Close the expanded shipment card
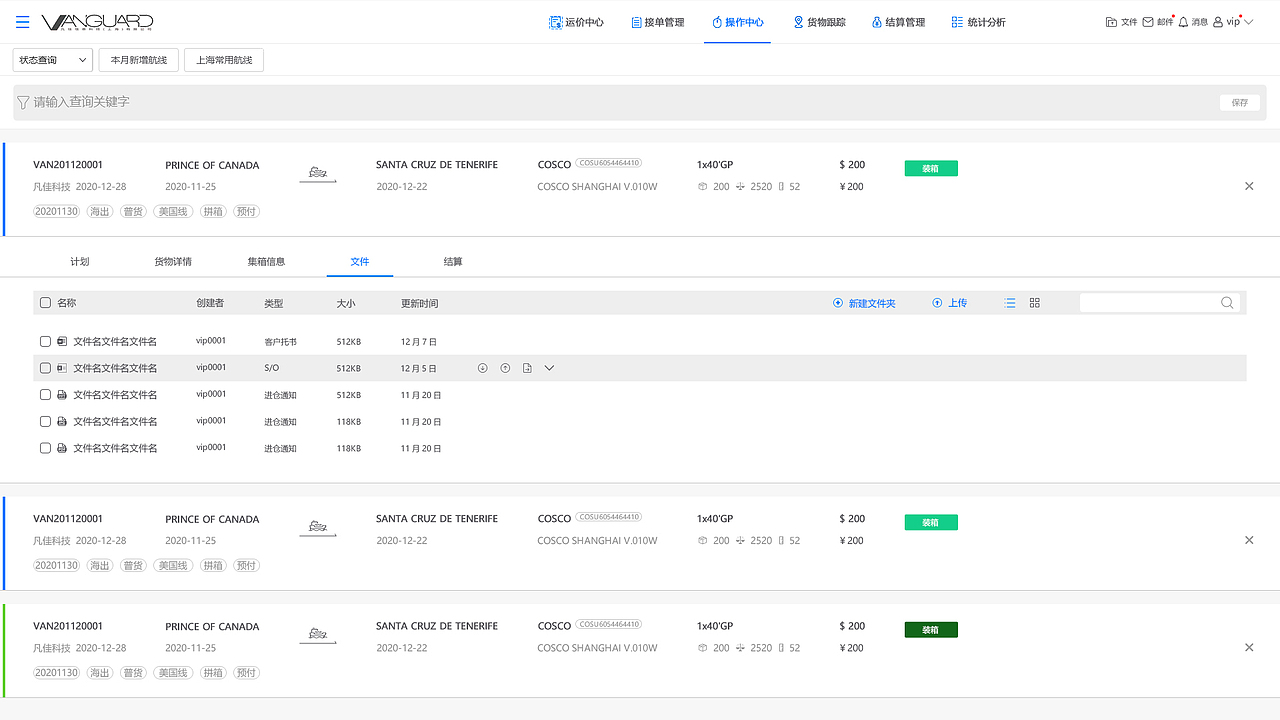This screenshot has width=1280, height=720. [1249, 186]
